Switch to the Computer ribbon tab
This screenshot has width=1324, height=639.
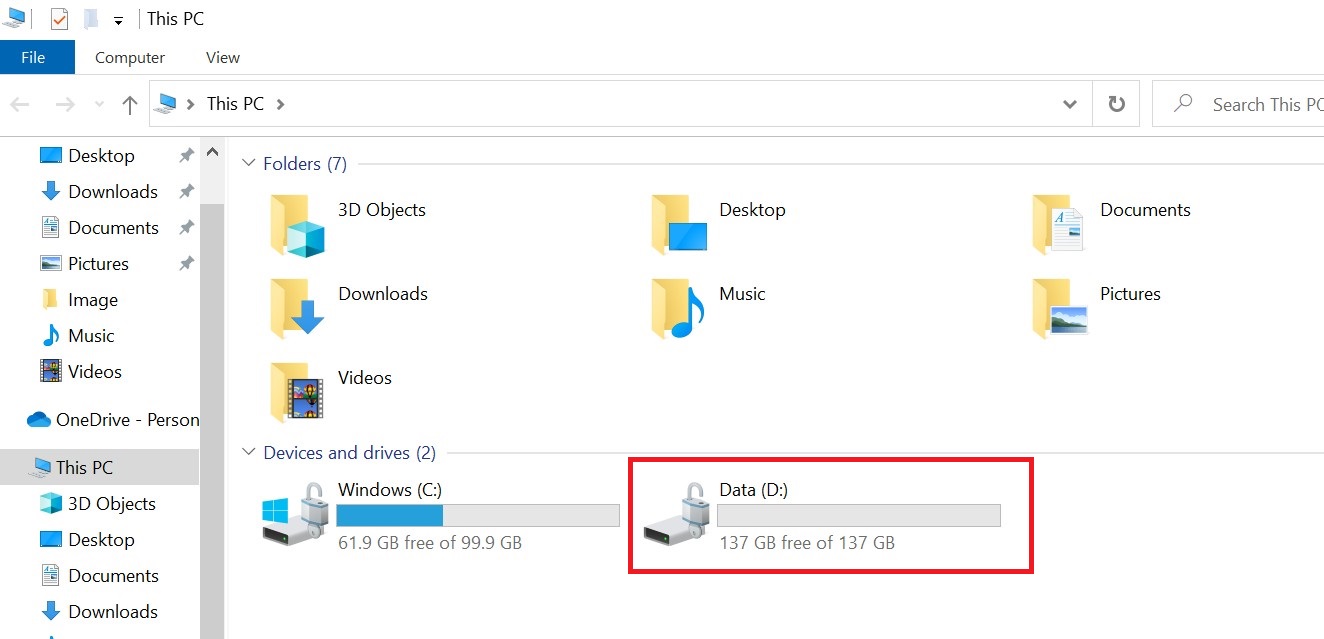128,57
